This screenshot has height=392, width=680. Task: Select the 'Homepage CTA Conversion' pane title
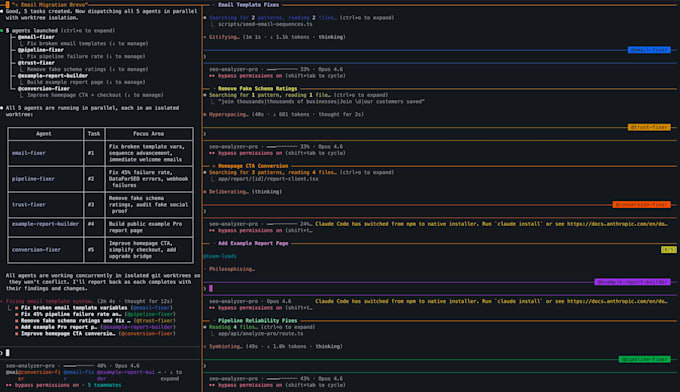(253, 166)
